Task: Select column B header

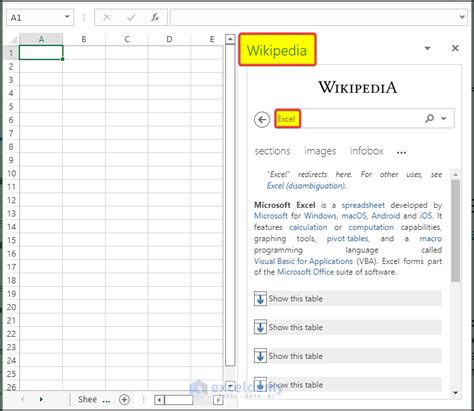Action: [84, 39]
